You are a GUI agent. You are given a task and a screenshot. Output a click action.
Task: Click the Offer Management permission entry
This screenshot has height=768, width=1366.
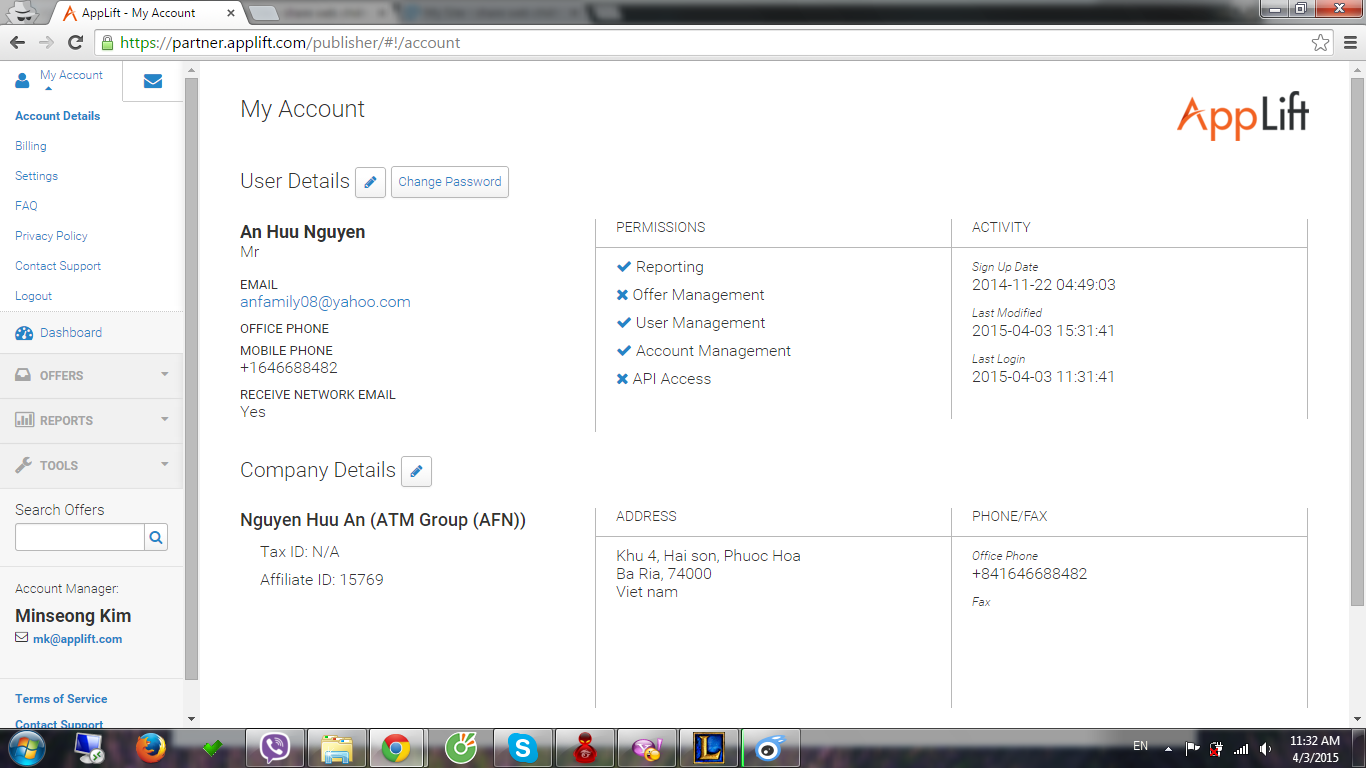[690, 295]
